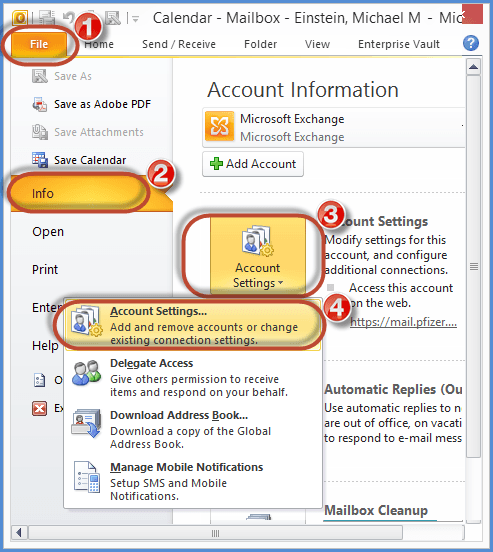
Task: Choose Download Address Book... option
Action: coord(192,429)
